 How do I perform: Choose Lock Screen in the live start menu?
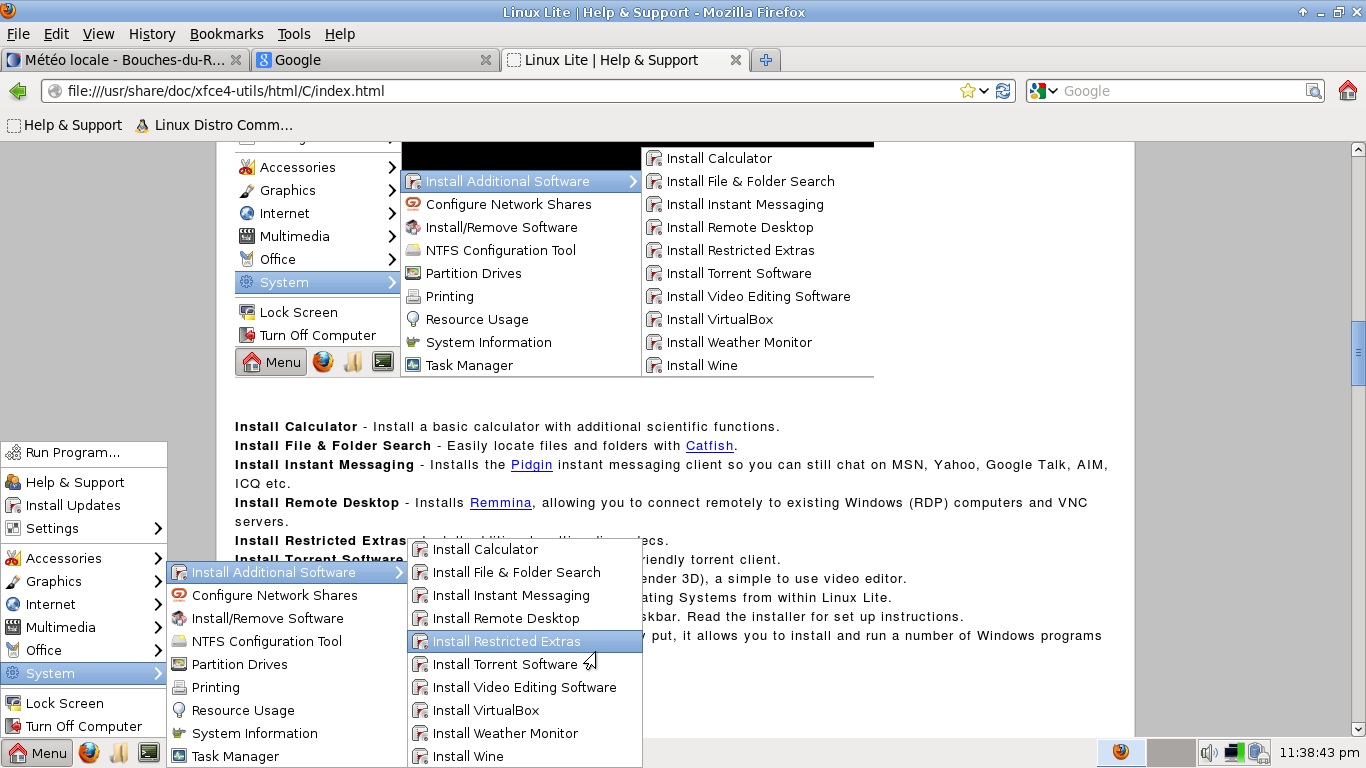click(84, 703)
